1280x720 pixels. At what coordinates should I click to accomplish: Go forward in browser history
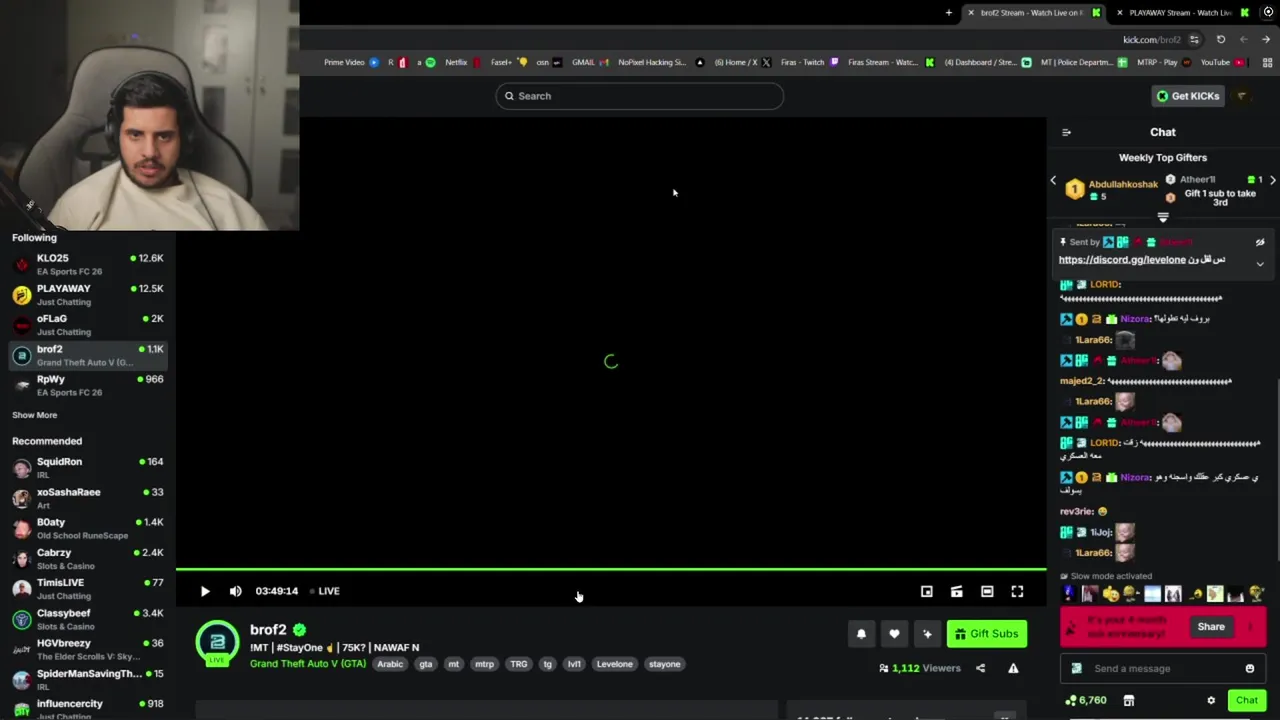click(x=1267, y=40)
